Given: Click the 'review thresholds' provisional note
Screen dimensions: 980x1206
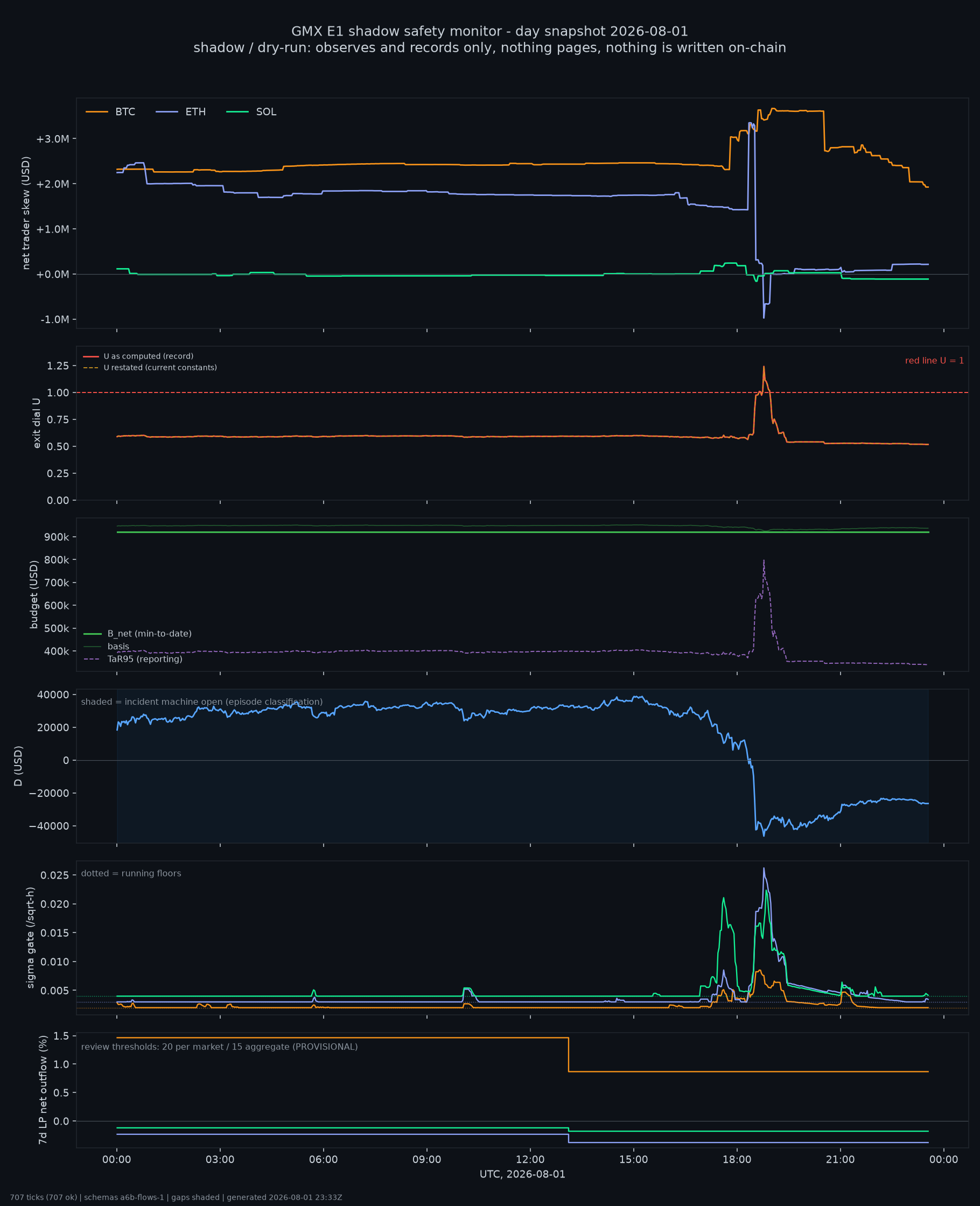Looking at the screenshot, I should (x=220, y=1047).
